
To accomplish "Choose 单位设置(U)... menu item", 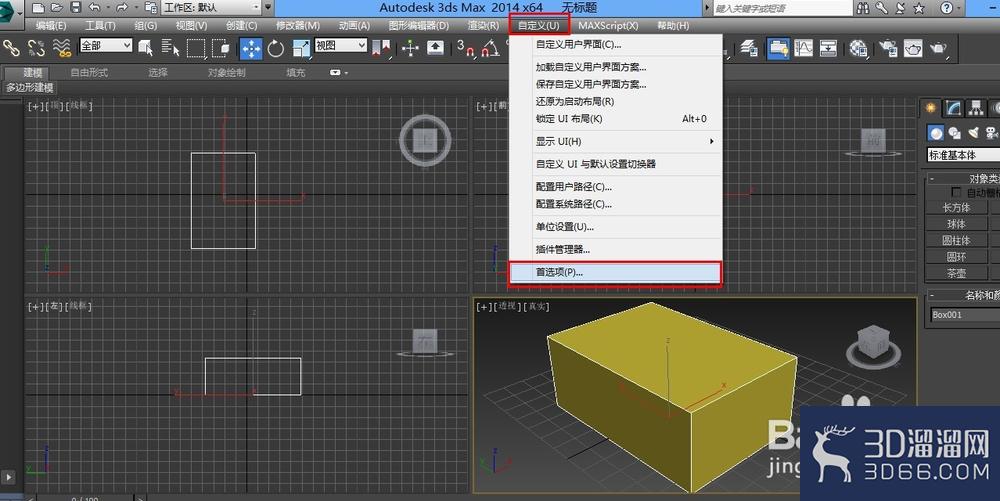I will pos(615,227).
